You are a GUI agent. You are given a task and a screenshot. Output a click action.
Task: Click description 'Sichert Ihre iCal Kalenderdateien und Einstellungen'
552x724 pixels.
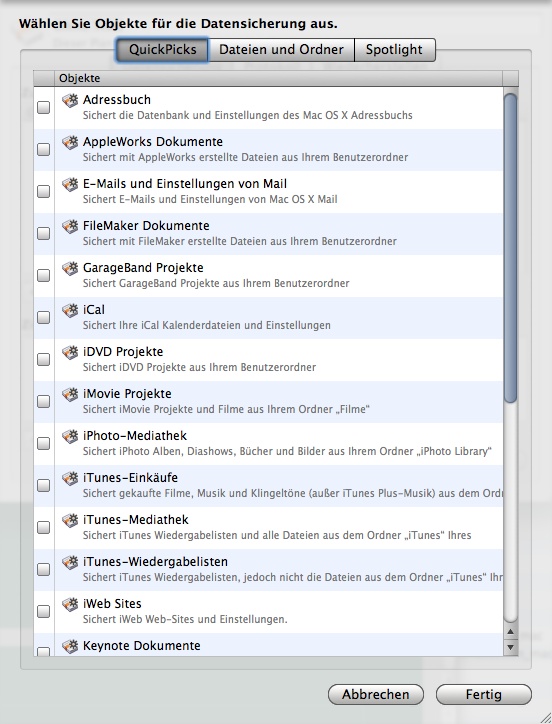coord(206,325)
